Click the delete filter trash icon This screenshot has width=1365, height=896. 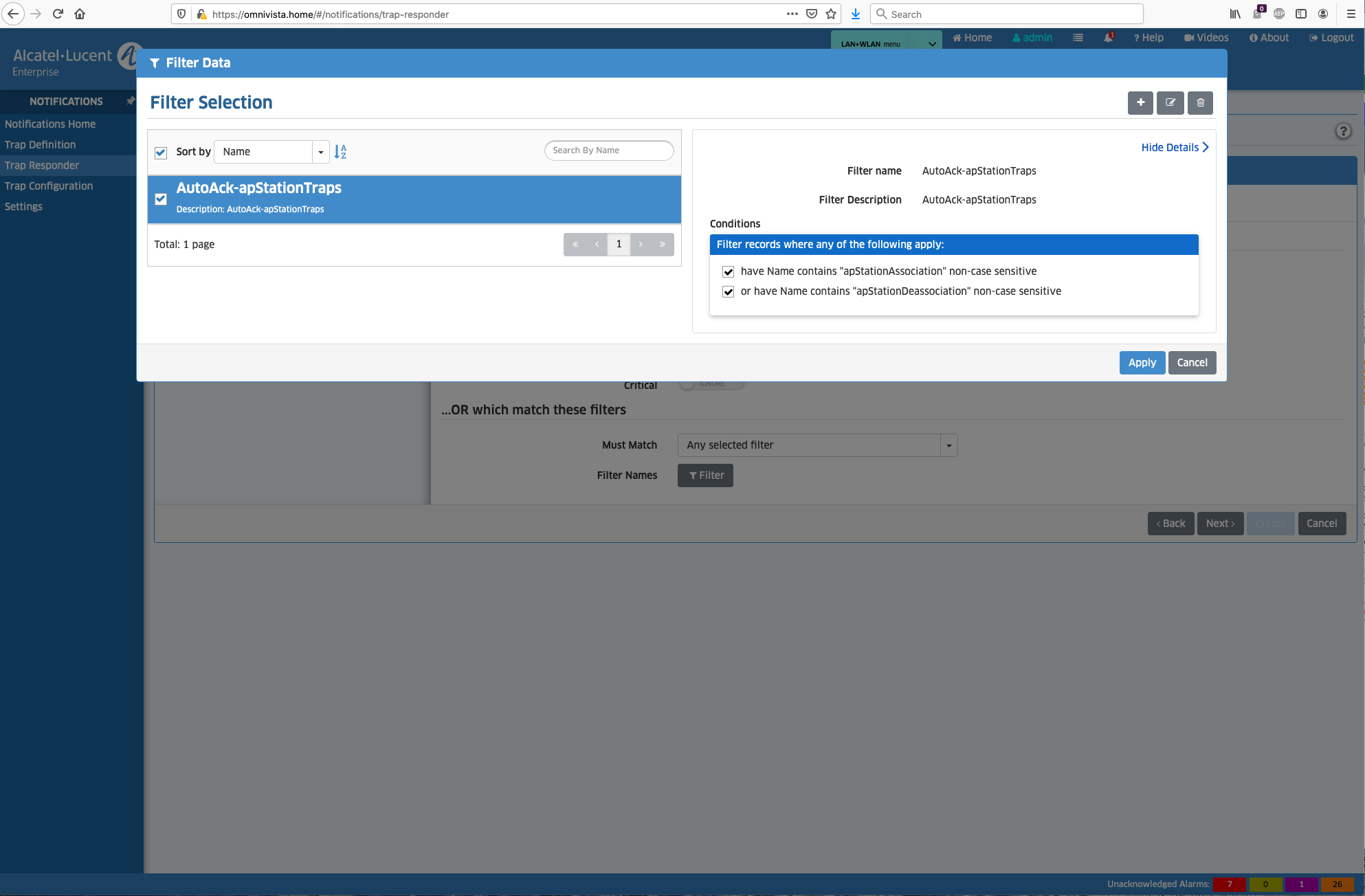(x=1200, y=103)
